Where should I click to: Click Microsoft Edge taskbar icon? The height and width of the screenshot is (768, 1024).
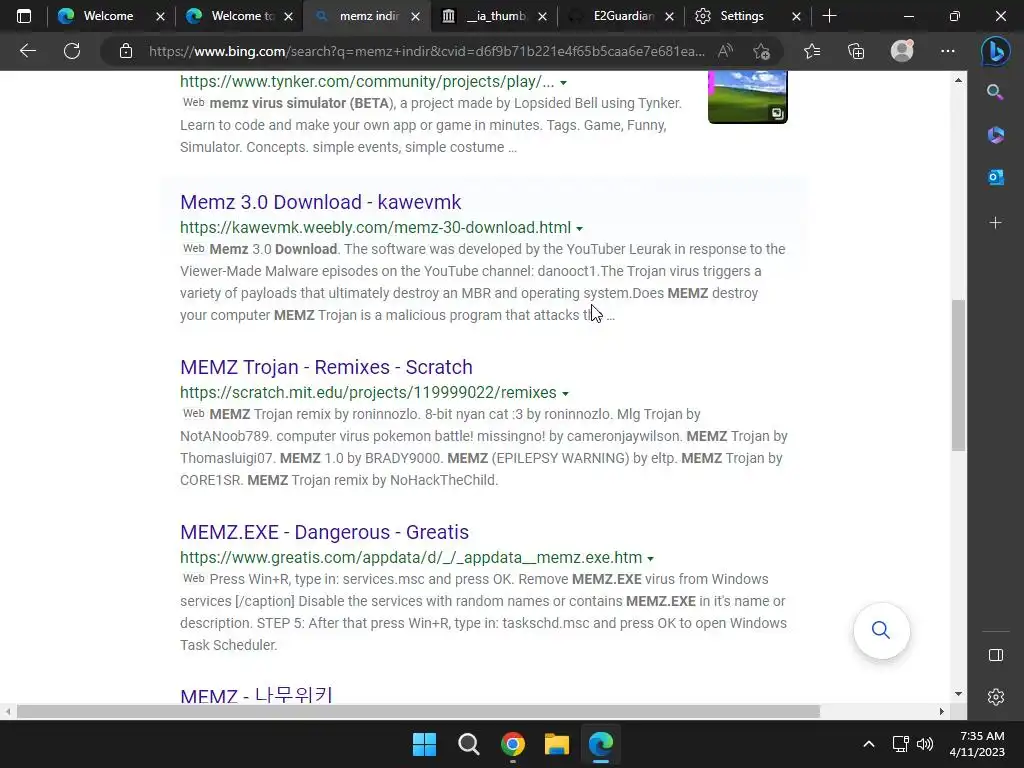point(601,744)
